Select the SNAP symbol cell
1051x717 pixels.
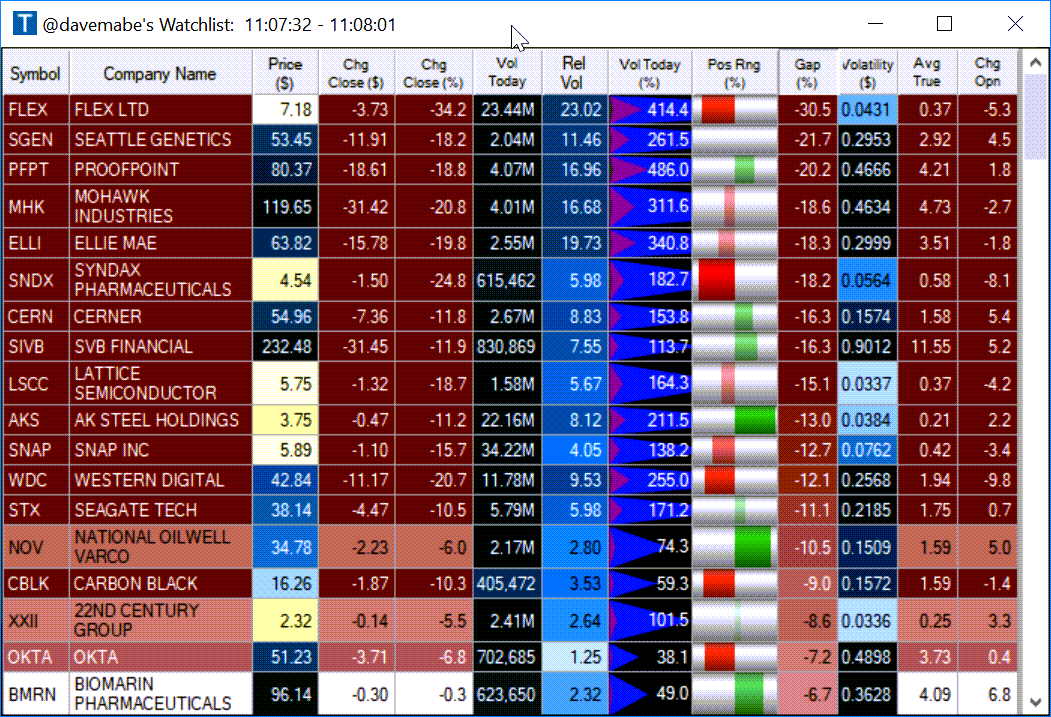coord(36,450)
